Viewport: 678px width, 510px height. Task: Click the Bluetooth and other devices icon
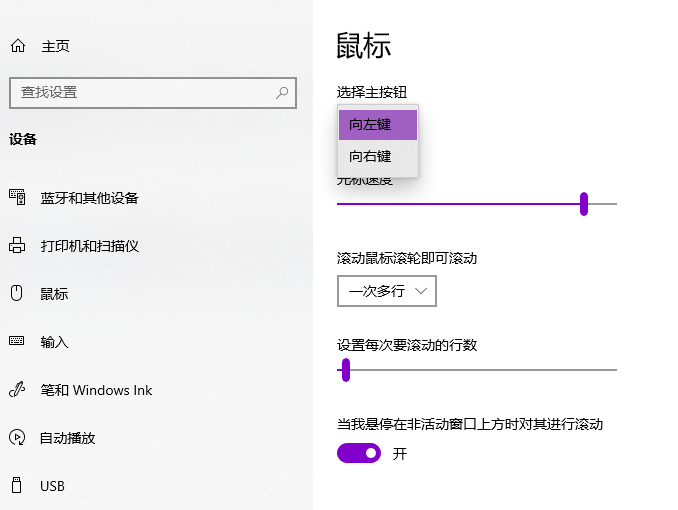point(17,197)
